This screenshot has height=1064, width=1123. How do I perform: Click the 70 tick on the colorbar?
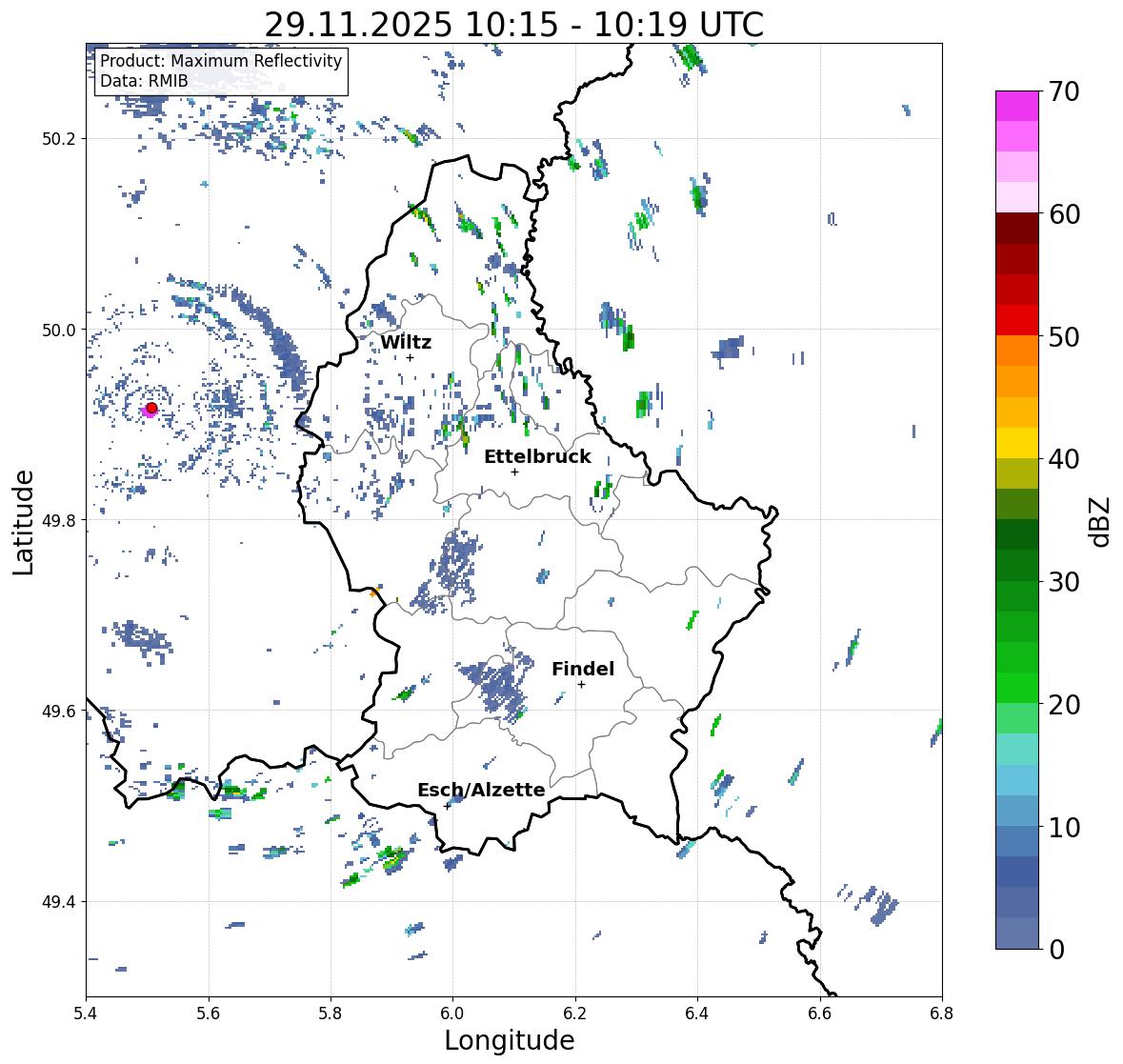1064,91
